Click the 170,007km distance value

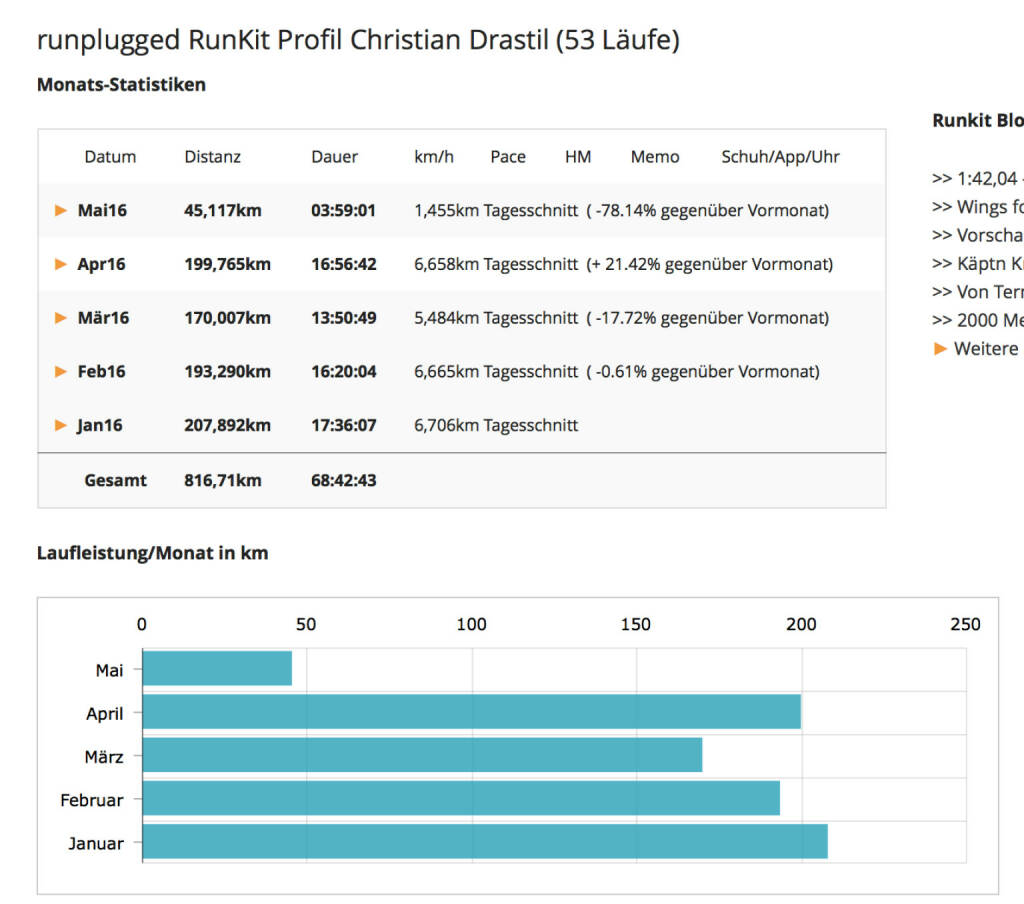click(x=227, y=317)
